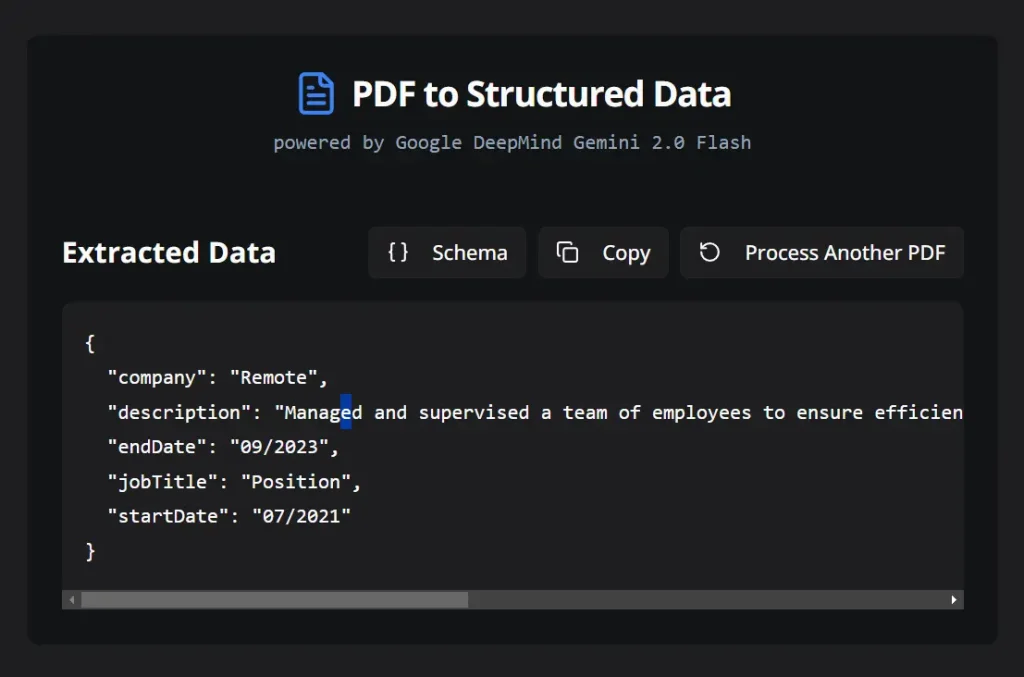Click the circular refresh icon beside Process Another PDF
Viewport: 1024px width, 677px height.
click(x=710, y=252)
